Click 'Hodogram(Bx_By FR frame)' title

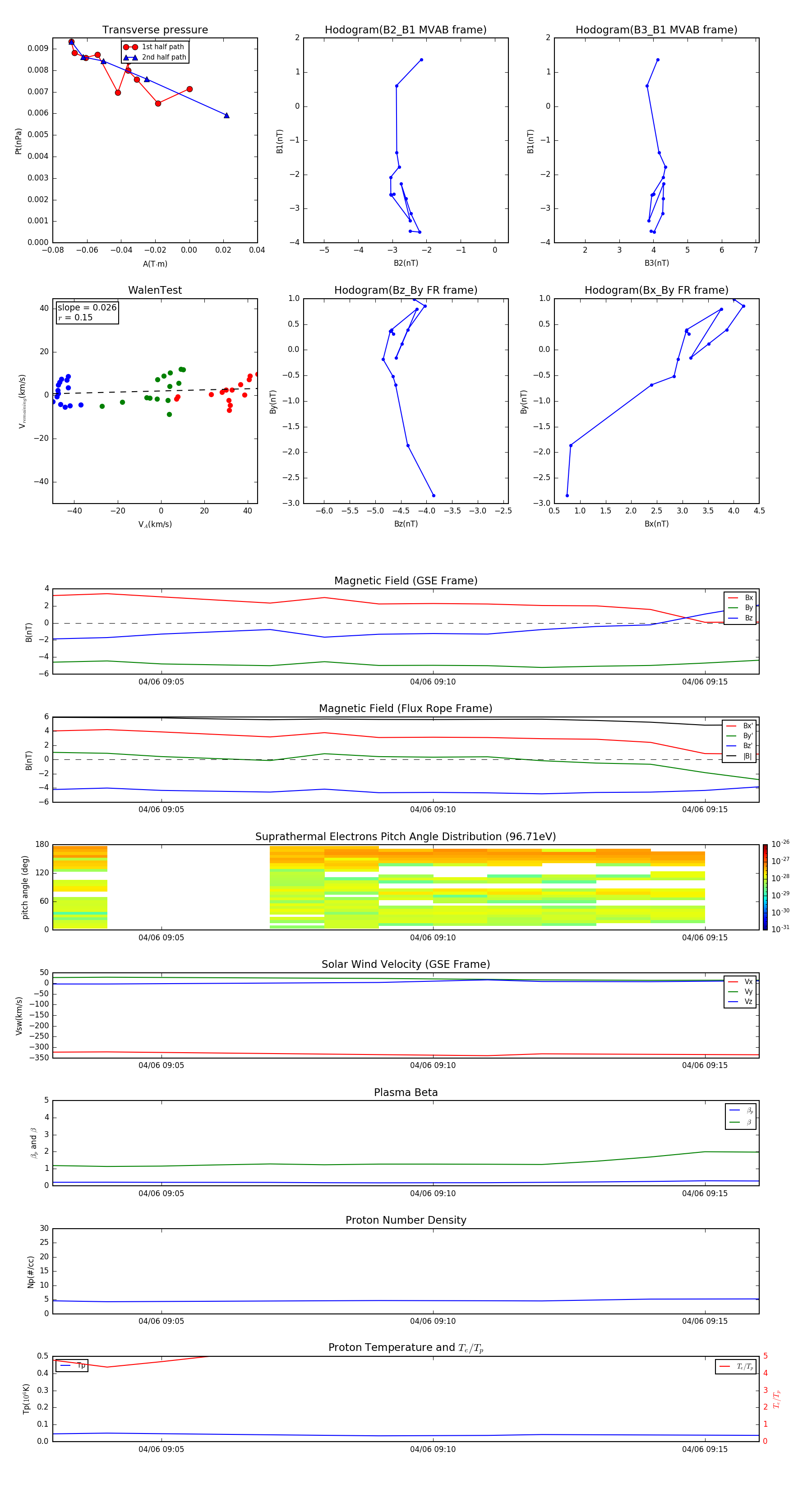coord(656,290)
